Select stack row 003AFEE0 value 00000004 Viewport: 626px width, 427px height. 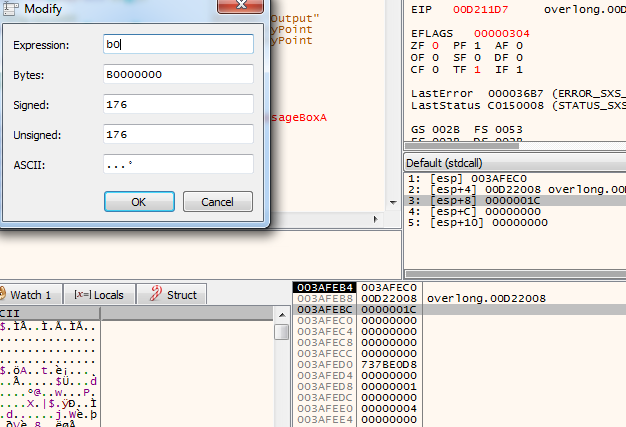[389, 408]
